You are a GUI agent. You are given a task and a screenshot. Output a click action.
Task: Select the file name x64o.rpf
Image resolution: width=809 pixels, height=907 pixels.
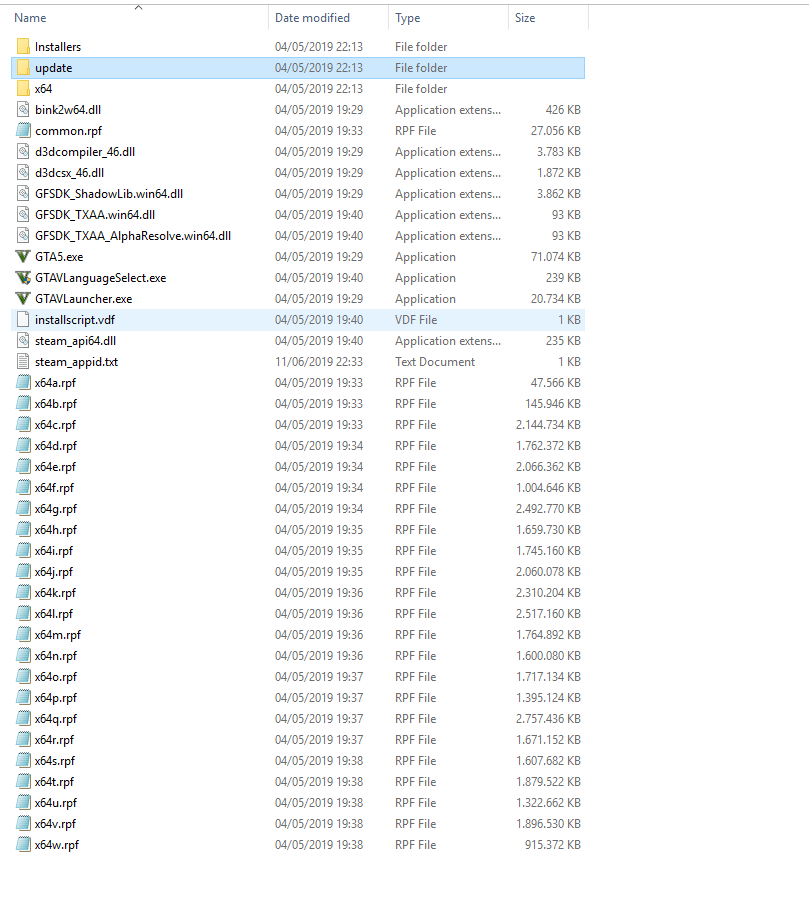click(x=56, y=677)
